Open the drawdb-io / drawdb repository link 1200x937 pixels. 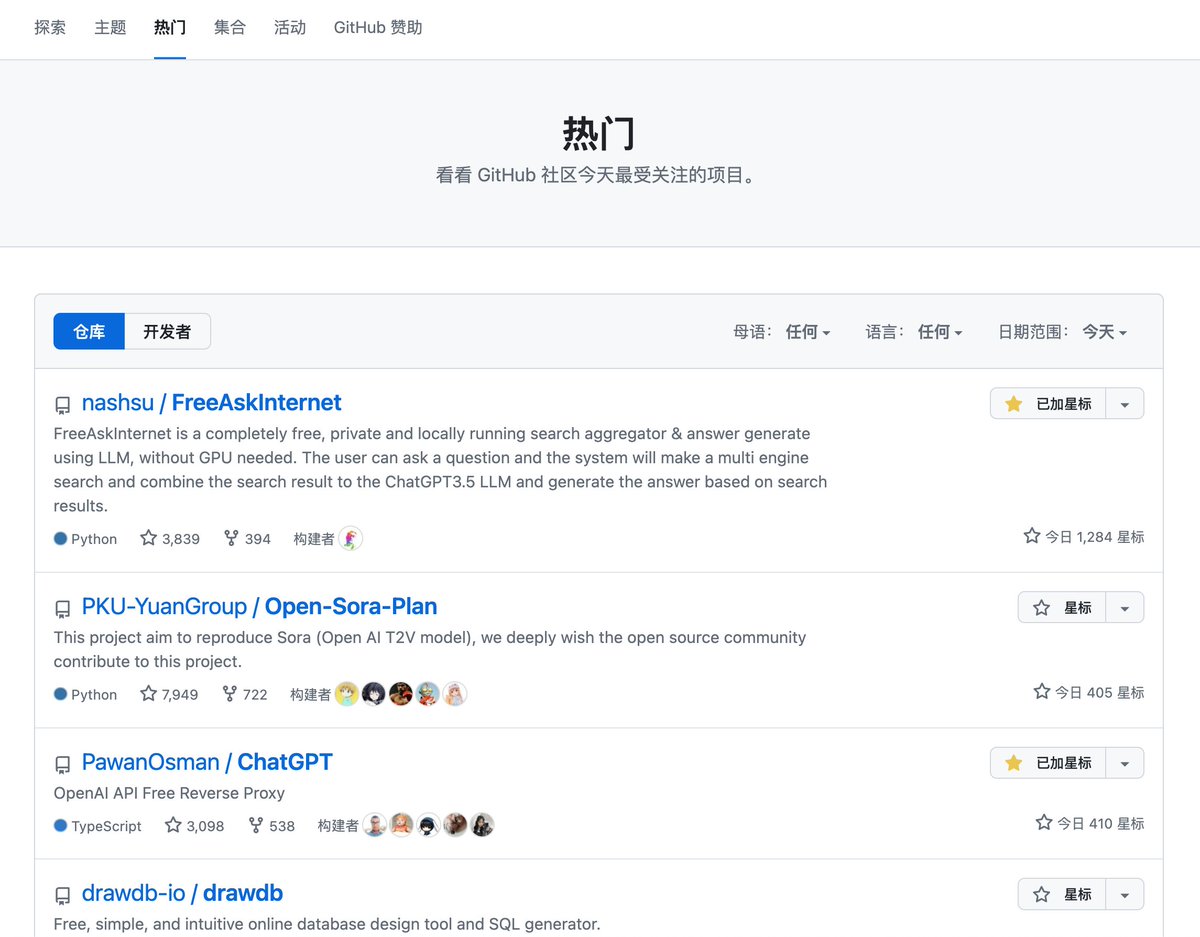[182, 894]
